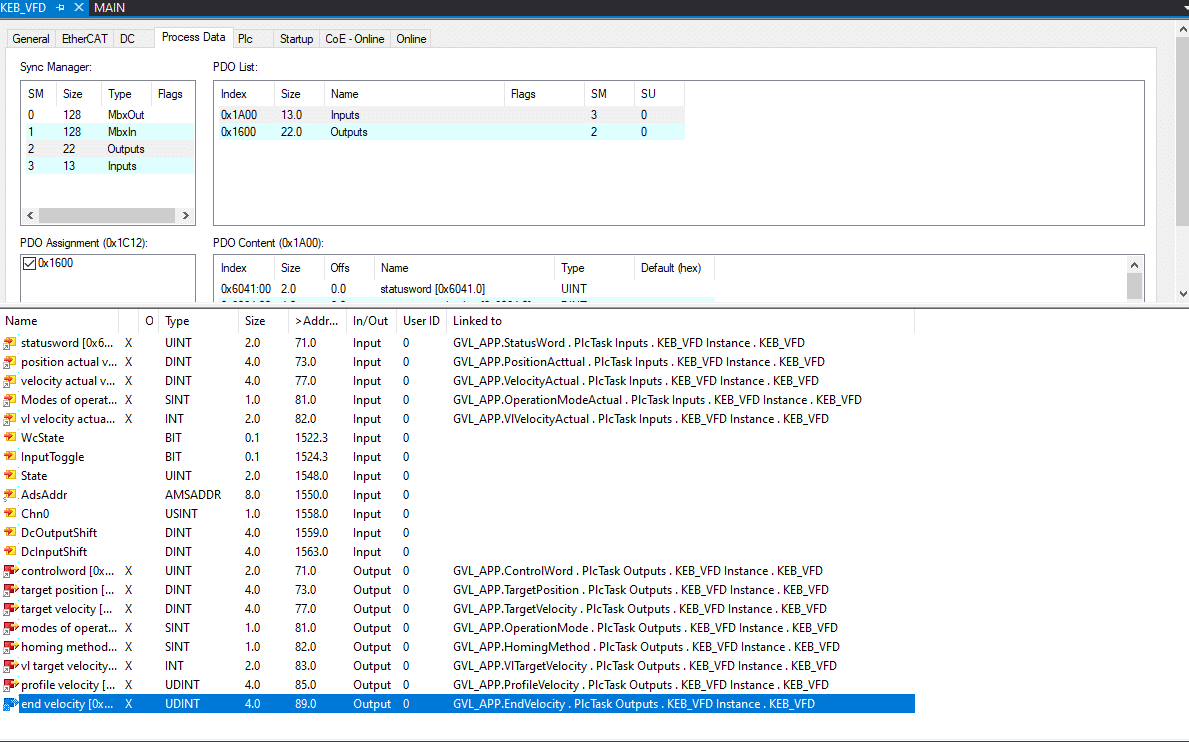This screenshot has height=742, width=1189.
Task: Click the DcOutputShift variable icon
Action: point(10,533)
